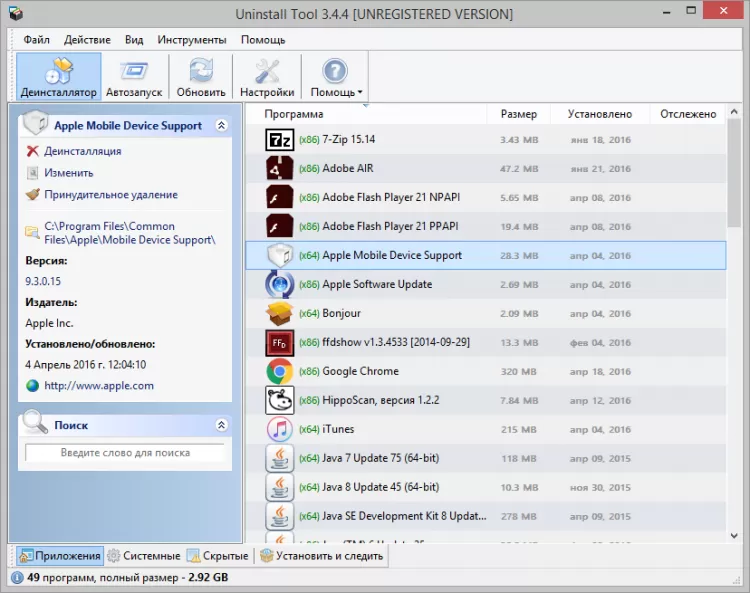The image size is (750, 593).
Task: Click the search word input field
Action: (x=125, y=453)
